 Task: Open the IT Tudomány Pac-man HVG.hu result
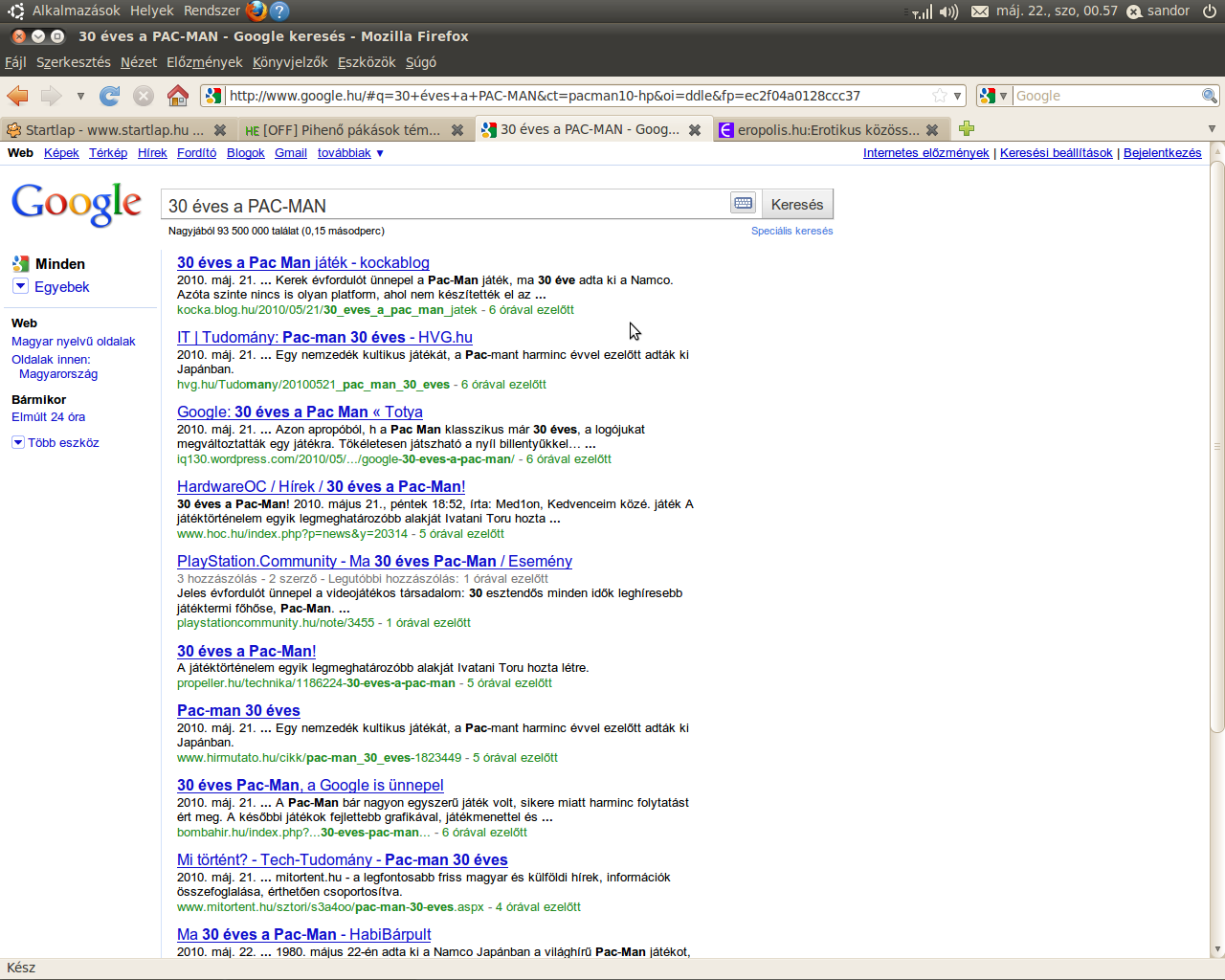pos(324,337)
